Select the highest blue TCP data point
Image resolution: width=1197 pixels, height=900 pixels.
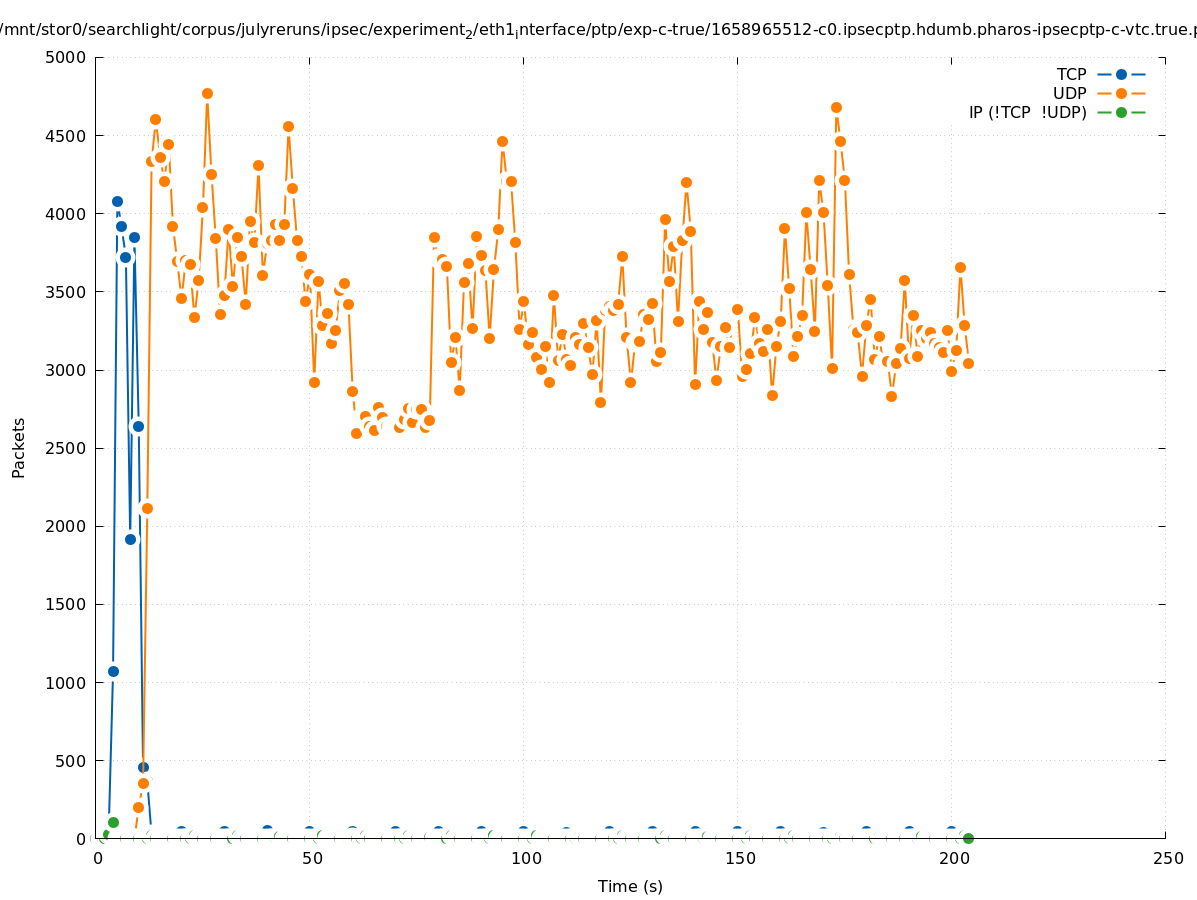pos(117,201)
